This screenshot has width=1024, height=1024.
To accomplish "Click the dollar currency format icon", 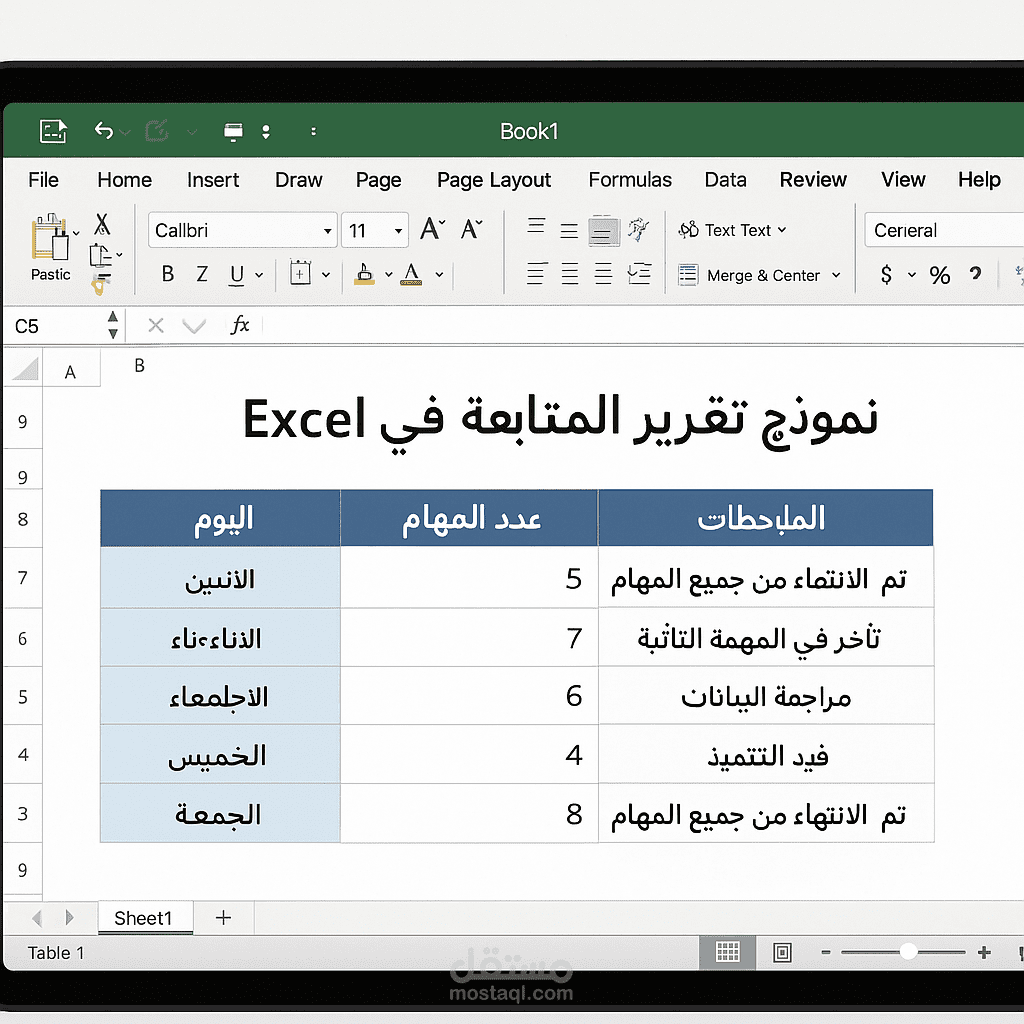I will (886, 274).
